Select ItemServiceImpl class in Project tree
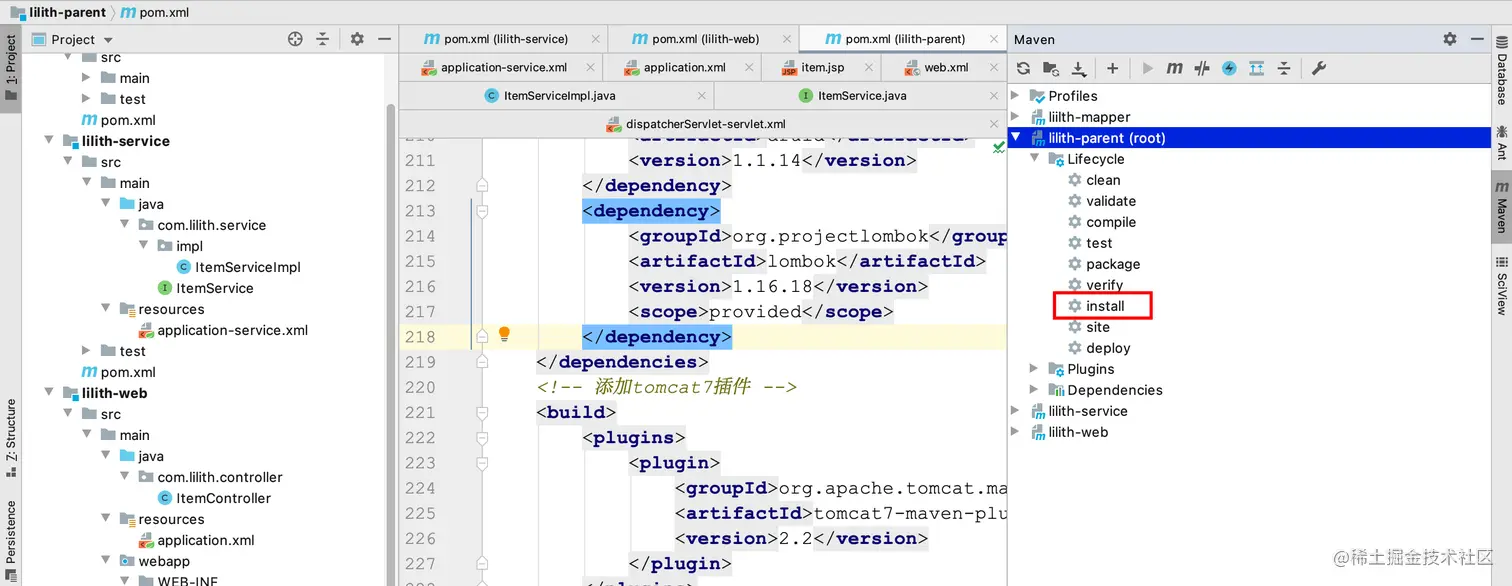Image resolution: width=1512 pixels, height=586 pixels. [238, 267]
